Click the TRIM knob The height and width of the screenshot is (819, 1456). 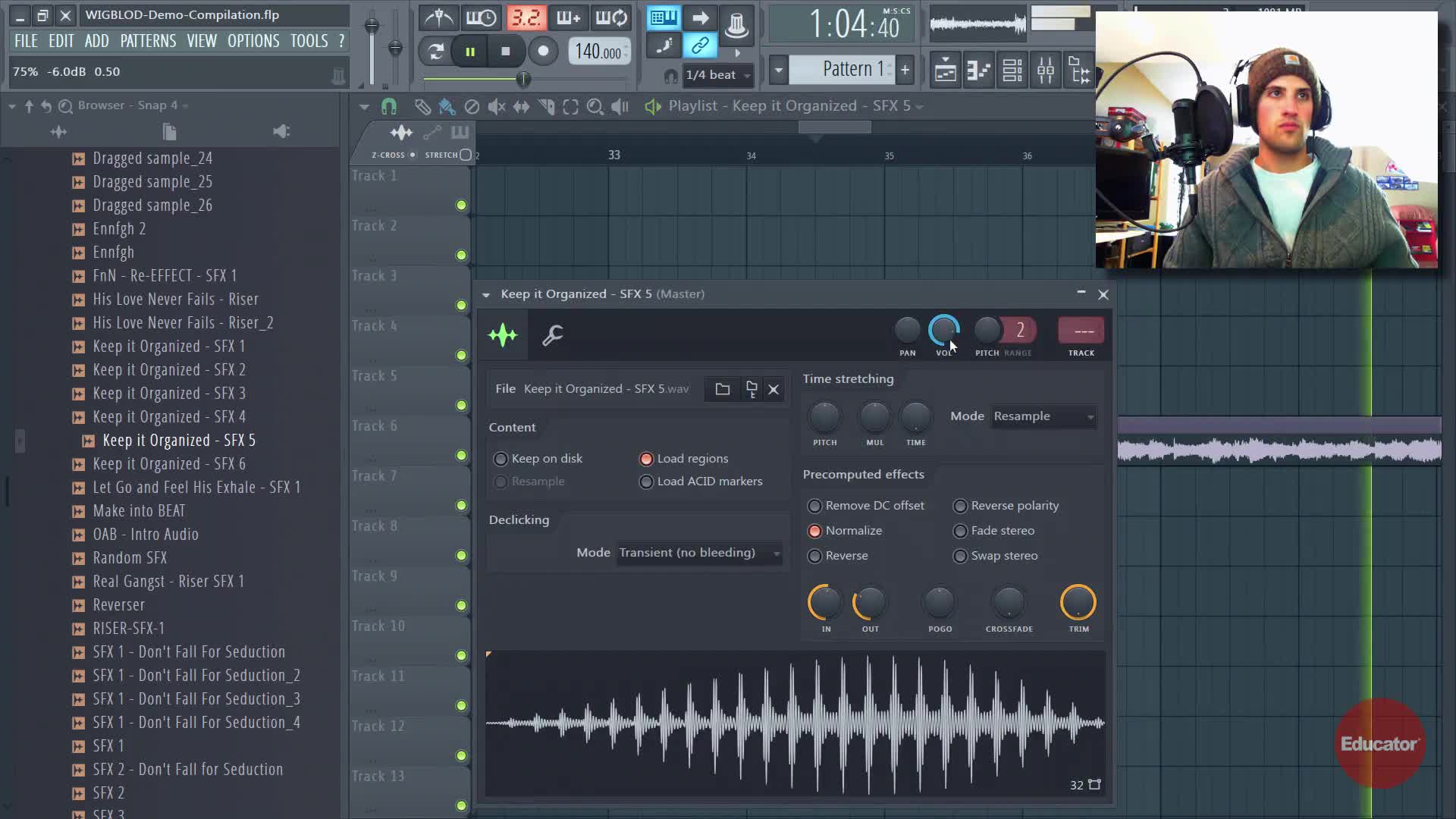pyautogui.click(x=1078, y=603)
